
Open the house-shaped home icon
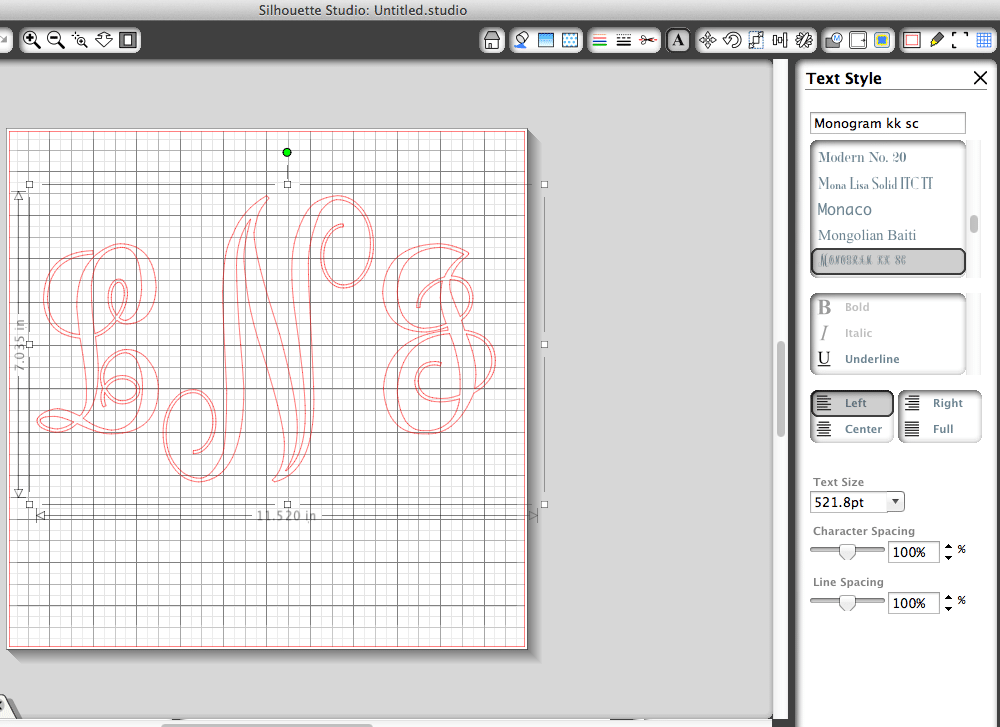click(x=492, y=41)
